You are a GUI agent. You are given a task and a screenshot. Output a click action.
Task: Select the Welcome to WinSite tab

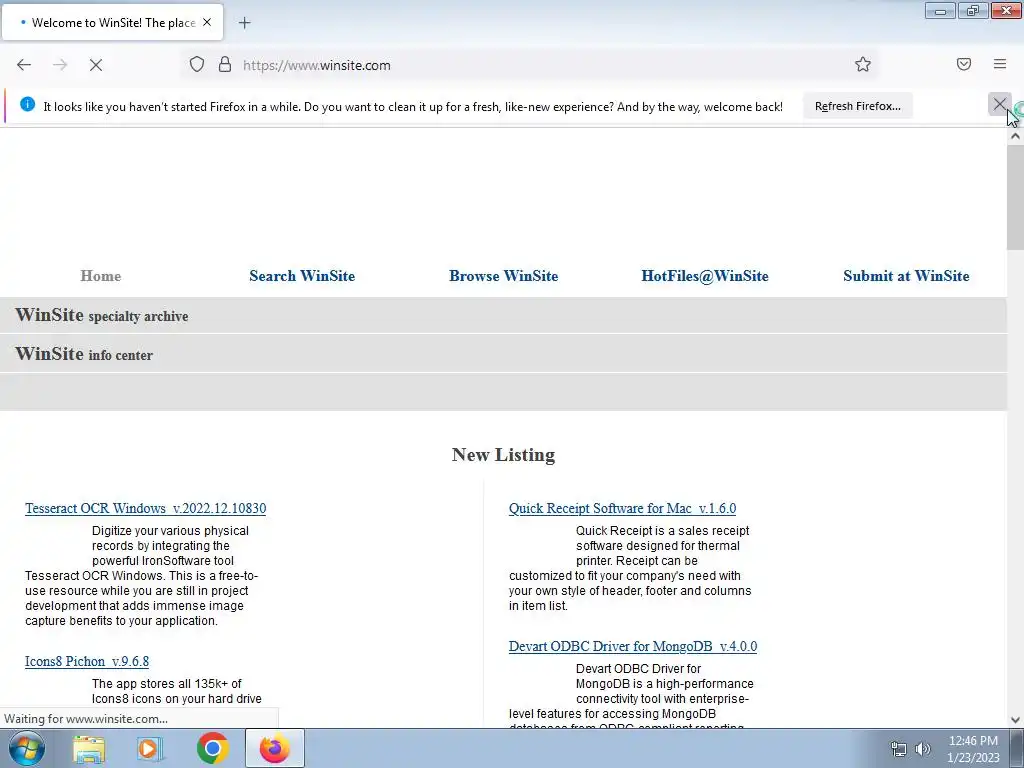[113, 22]
